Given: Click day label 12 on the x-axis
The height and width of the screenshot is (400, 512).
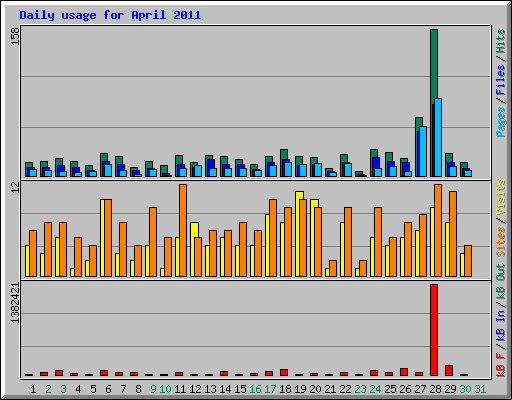Looking at the screenshot, I should (195, 389).
